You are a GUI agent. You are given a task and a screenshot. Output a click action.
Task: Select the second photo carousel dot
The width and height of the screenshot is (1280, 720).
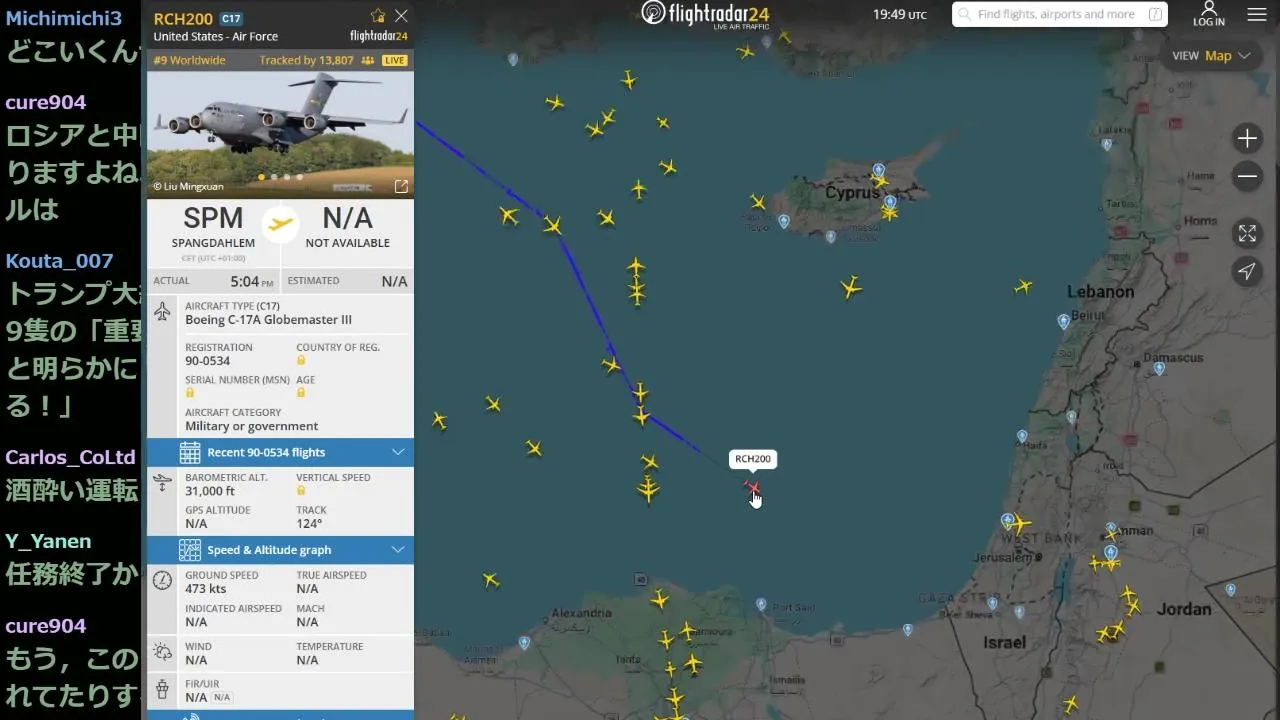(x=274, y=177)
